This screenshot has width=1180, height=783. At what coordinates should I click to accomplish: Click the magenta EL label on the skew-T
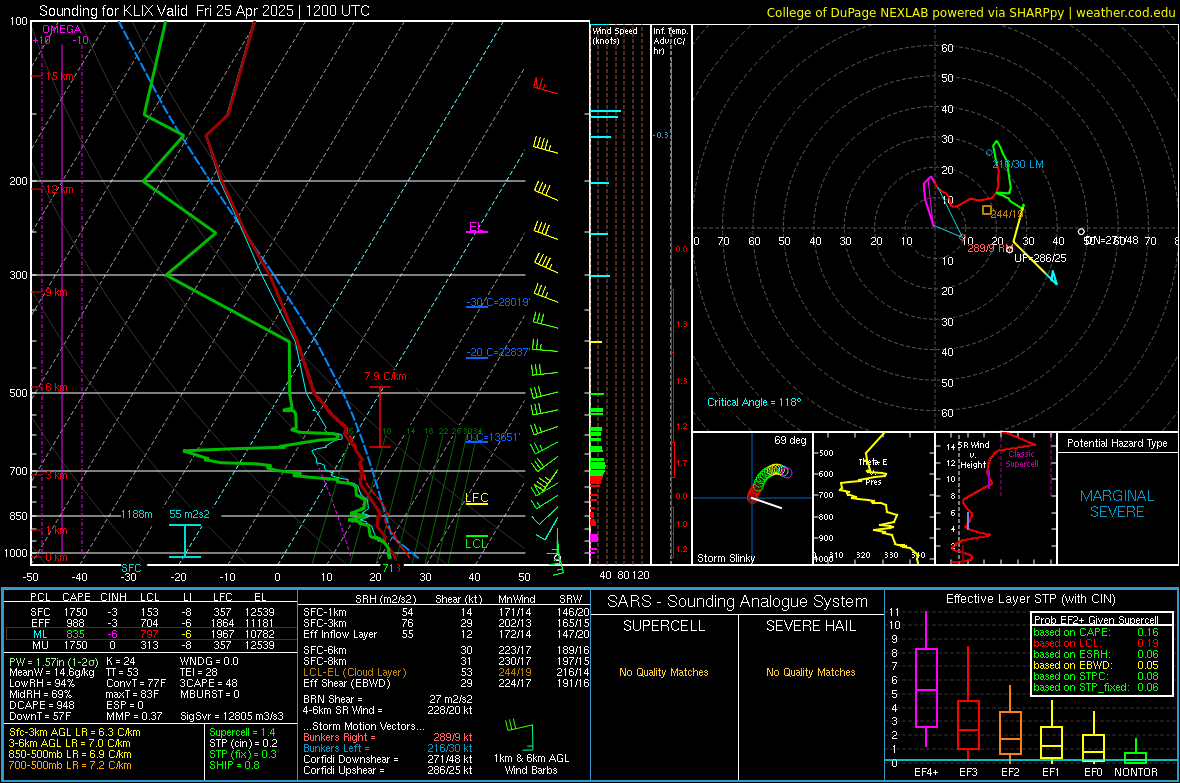click(475, 227)
